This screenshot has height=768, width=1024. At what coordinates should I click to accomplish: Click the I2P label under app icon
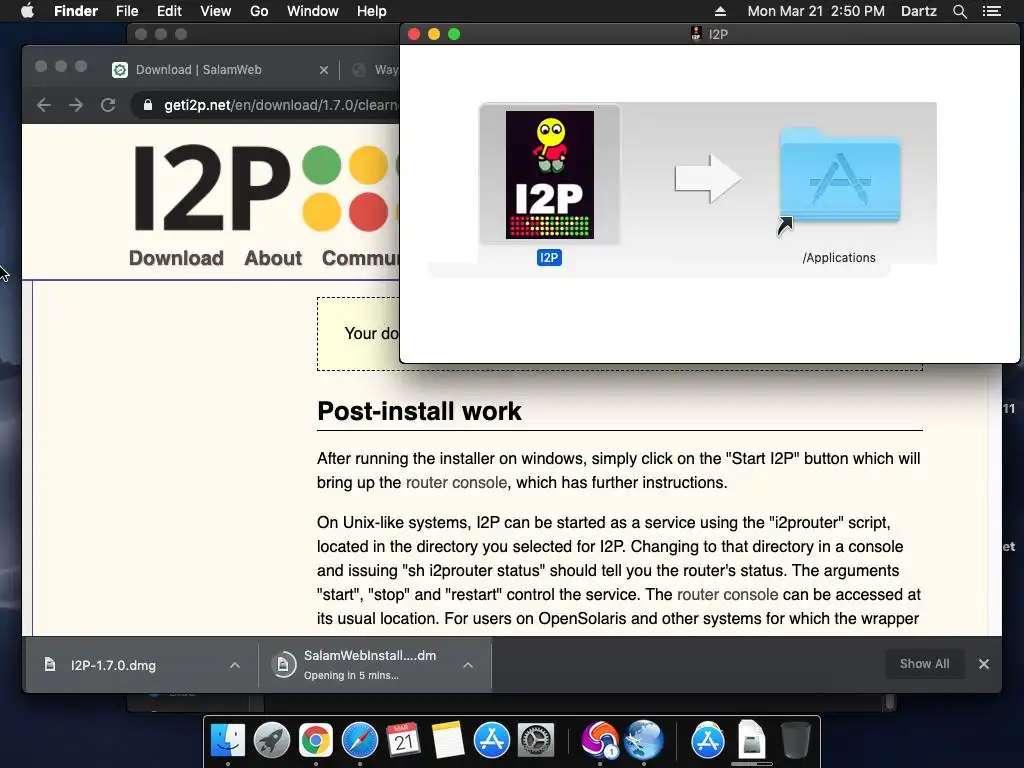(x=549, y=257)
